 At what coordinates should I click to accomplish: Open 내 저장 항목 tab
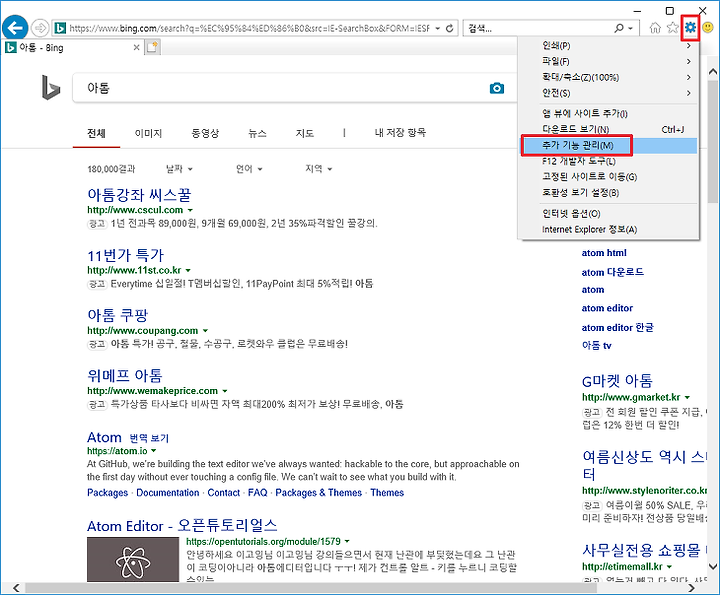coord(400,133)
